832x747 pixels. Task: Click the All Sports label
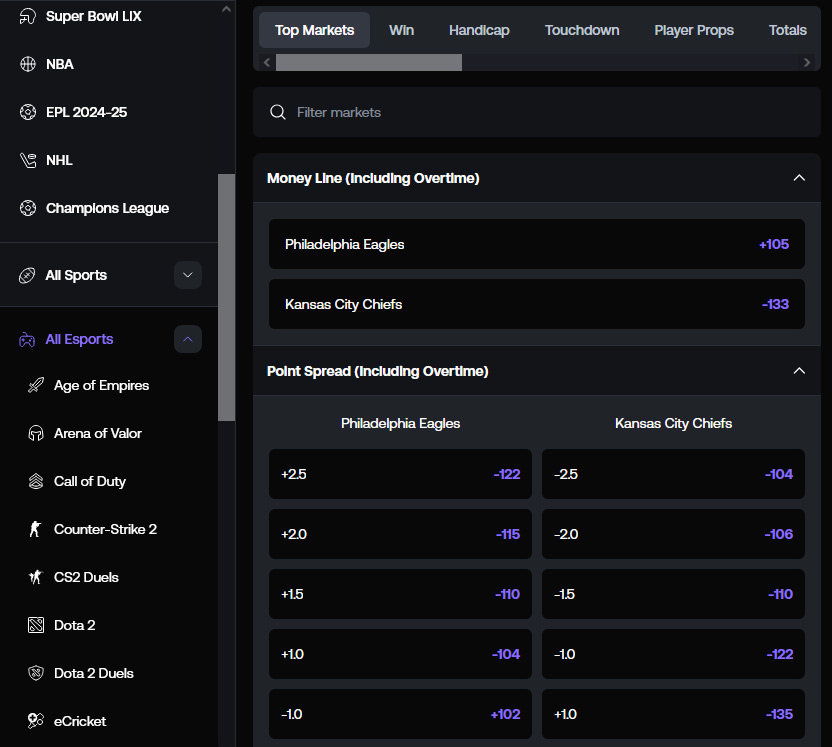76,275
